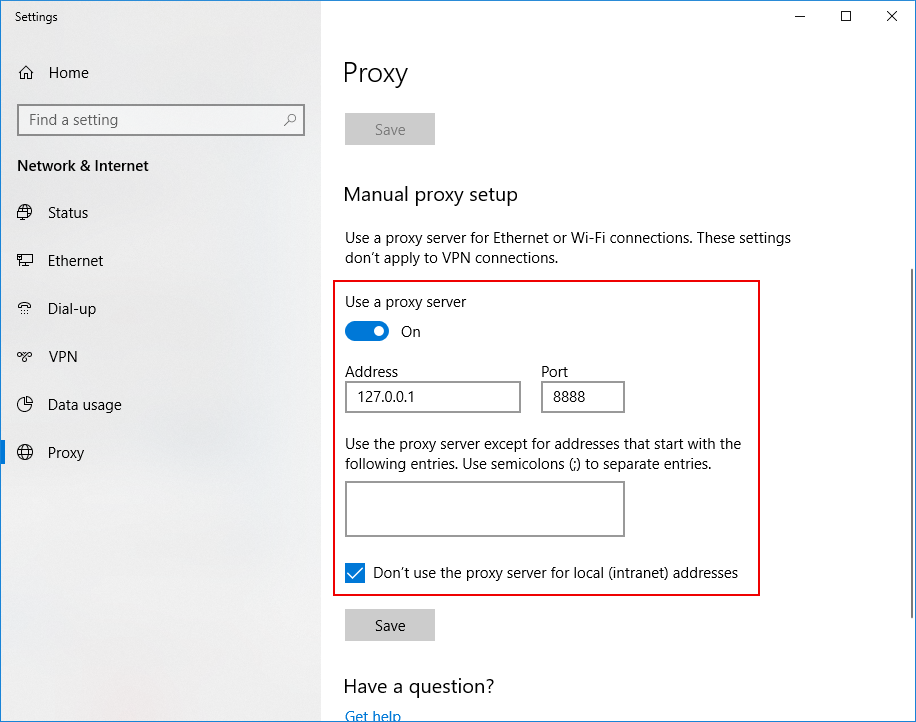The image size is (916, 722).
Task: Click the Home icon in sidebar
Action: [x=26, y=73]
